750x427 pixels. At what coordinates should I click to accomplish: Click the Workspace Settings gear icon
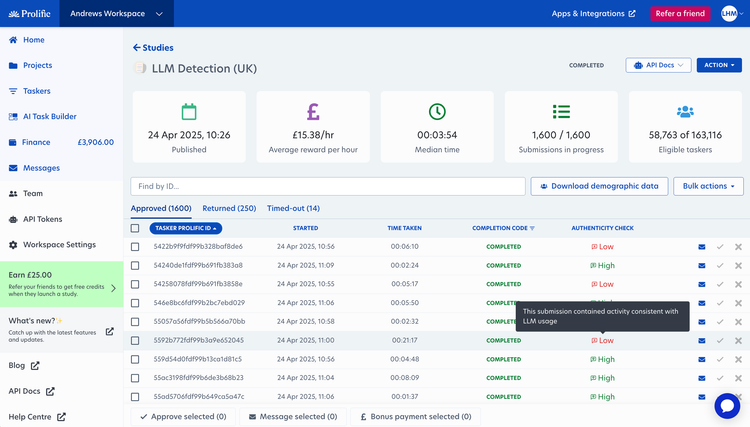(13, 245)
